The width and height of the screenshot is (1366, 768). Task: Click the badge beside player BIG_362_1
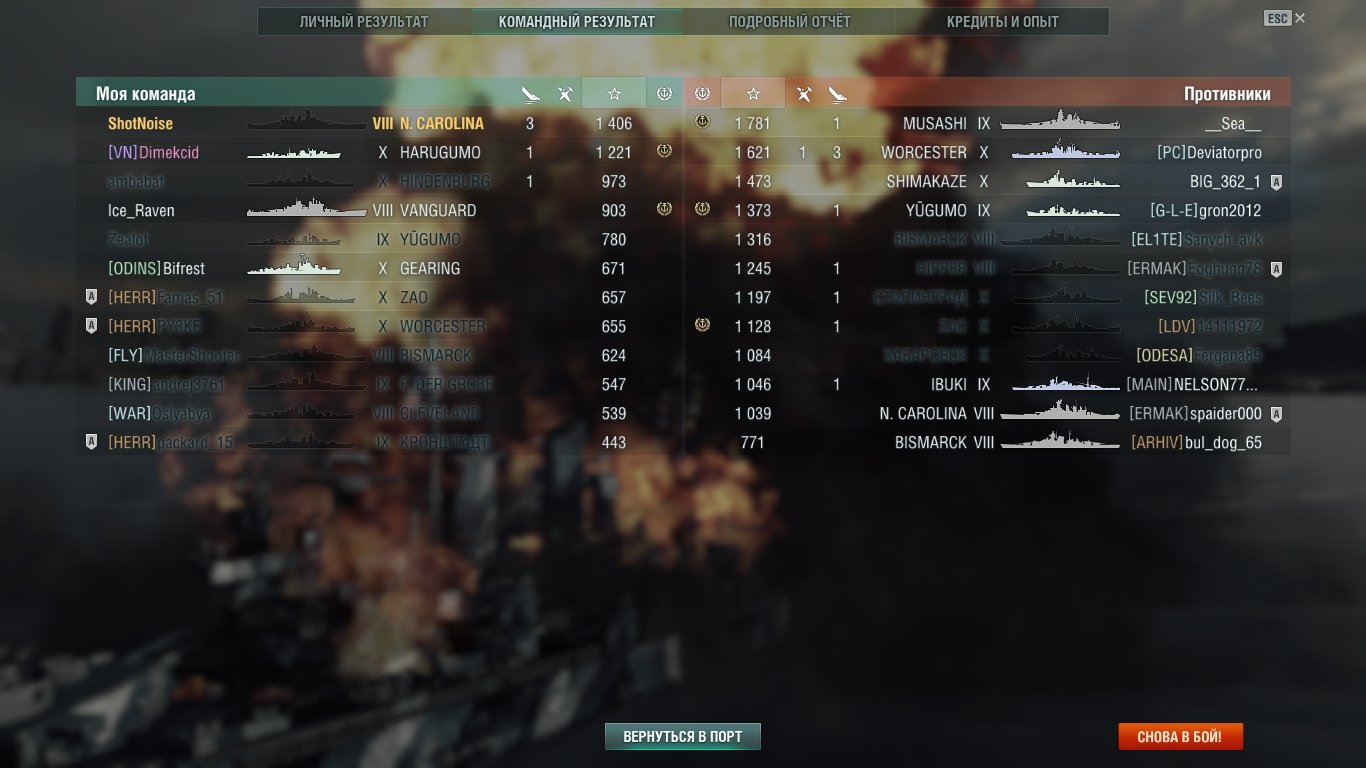click(1276, 182)
